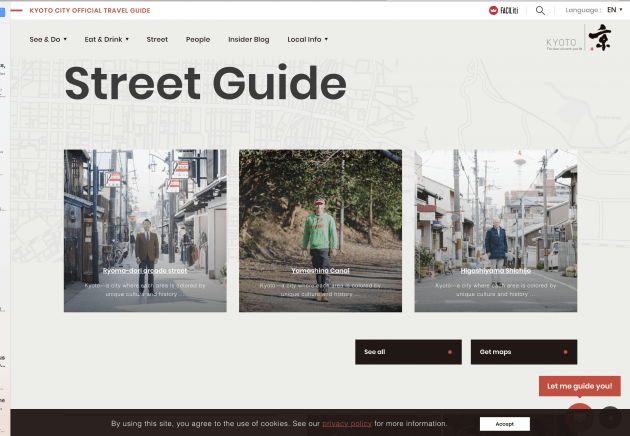Screen dimensions: 630x436
Task: Click Kyoto City Official Travel Guide title
Action: pyautogui.click(x=90, y=10)
